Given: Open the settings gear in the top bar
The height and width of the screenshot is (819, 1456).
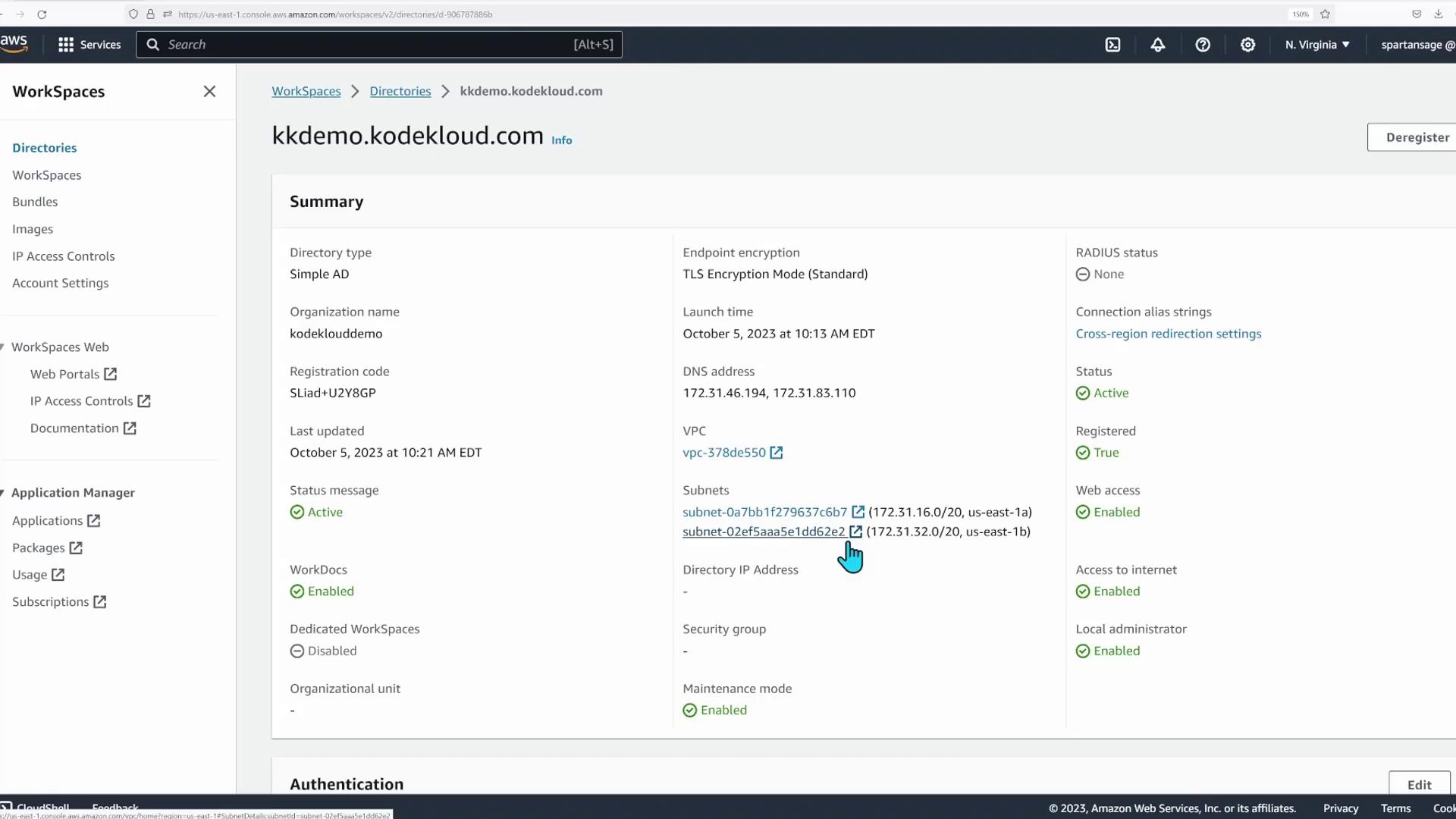Looking at the screenshot, I should tap(1247, 45).
